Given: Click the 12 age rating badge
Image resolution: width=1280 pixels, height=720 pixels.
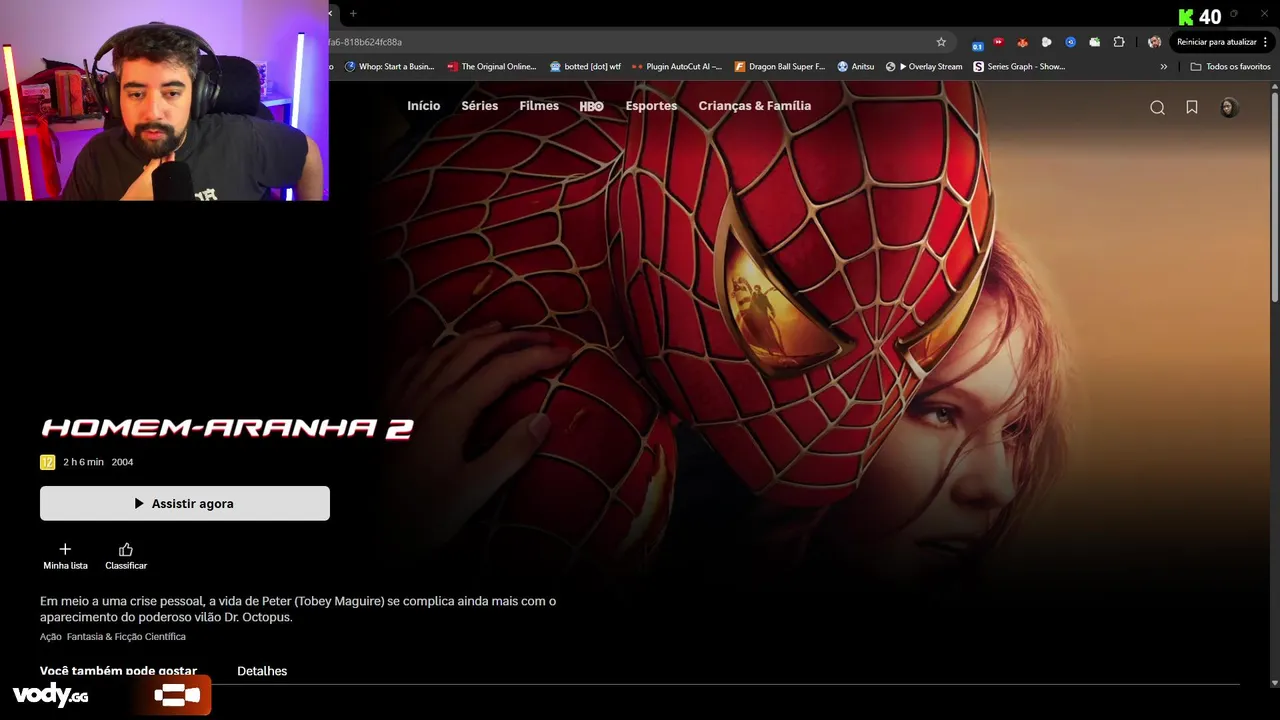Looking at the screenshot, I should (x=47, y=462).
